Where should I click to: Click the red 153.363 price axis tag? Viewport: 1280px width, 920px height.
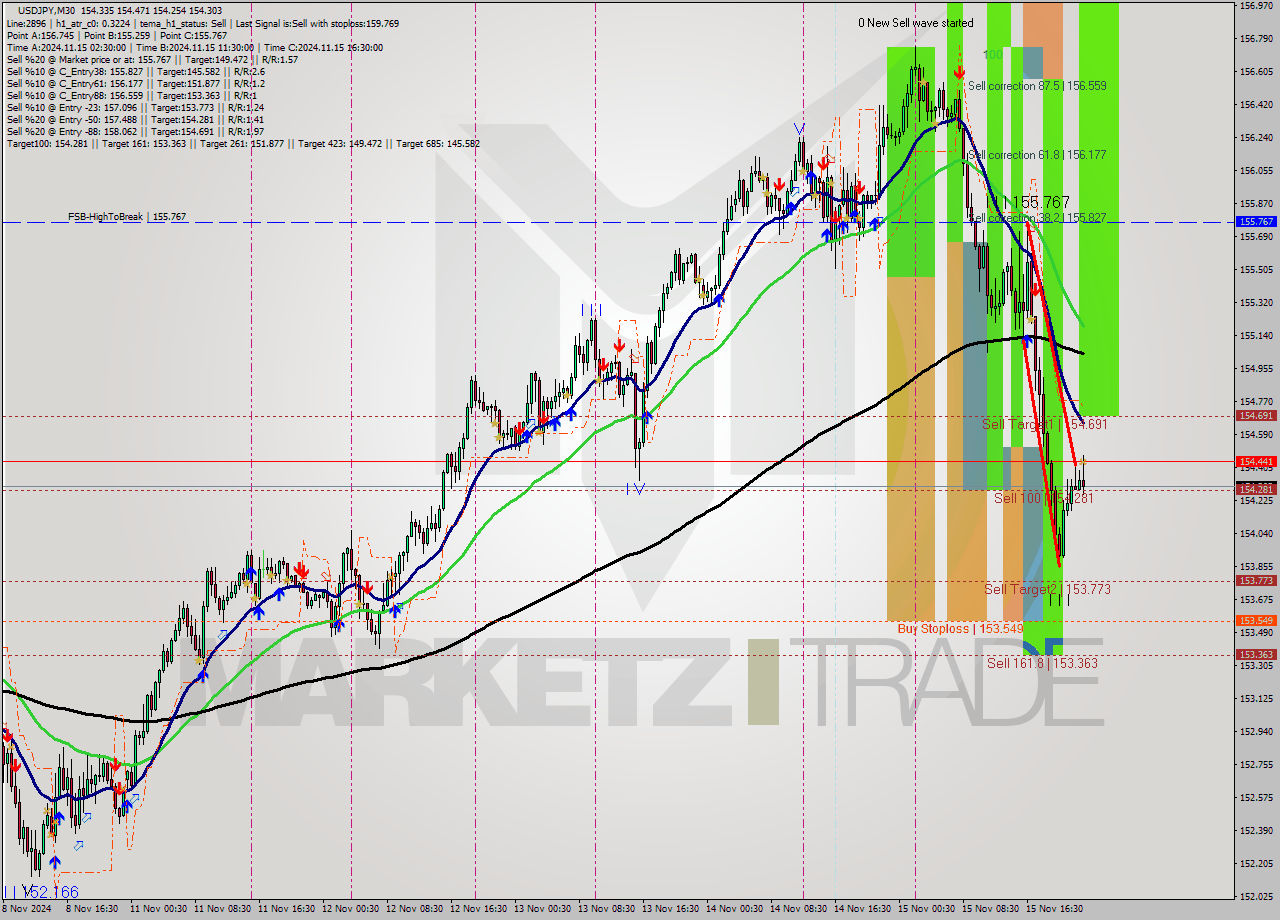1256,654
